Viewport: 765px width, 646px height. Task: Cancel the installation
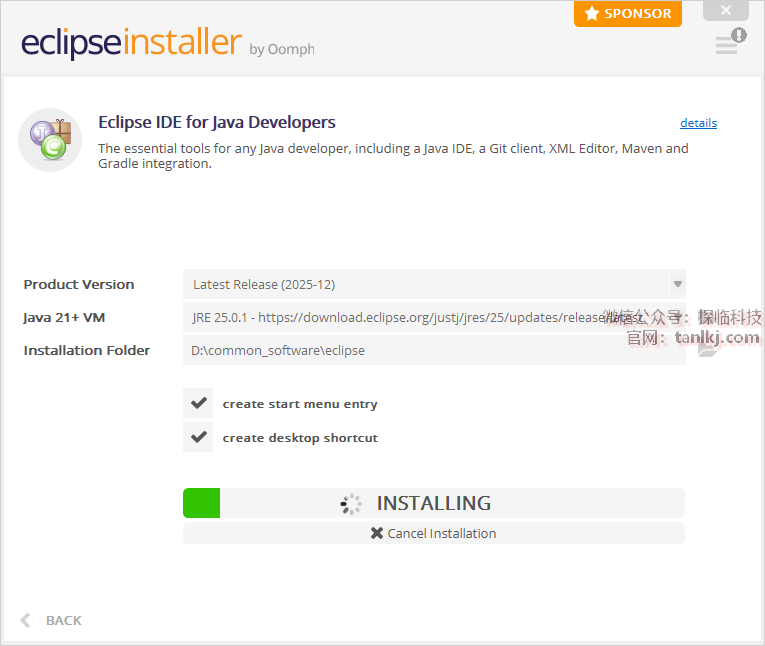pyautogui.click(x=434, y=533)
